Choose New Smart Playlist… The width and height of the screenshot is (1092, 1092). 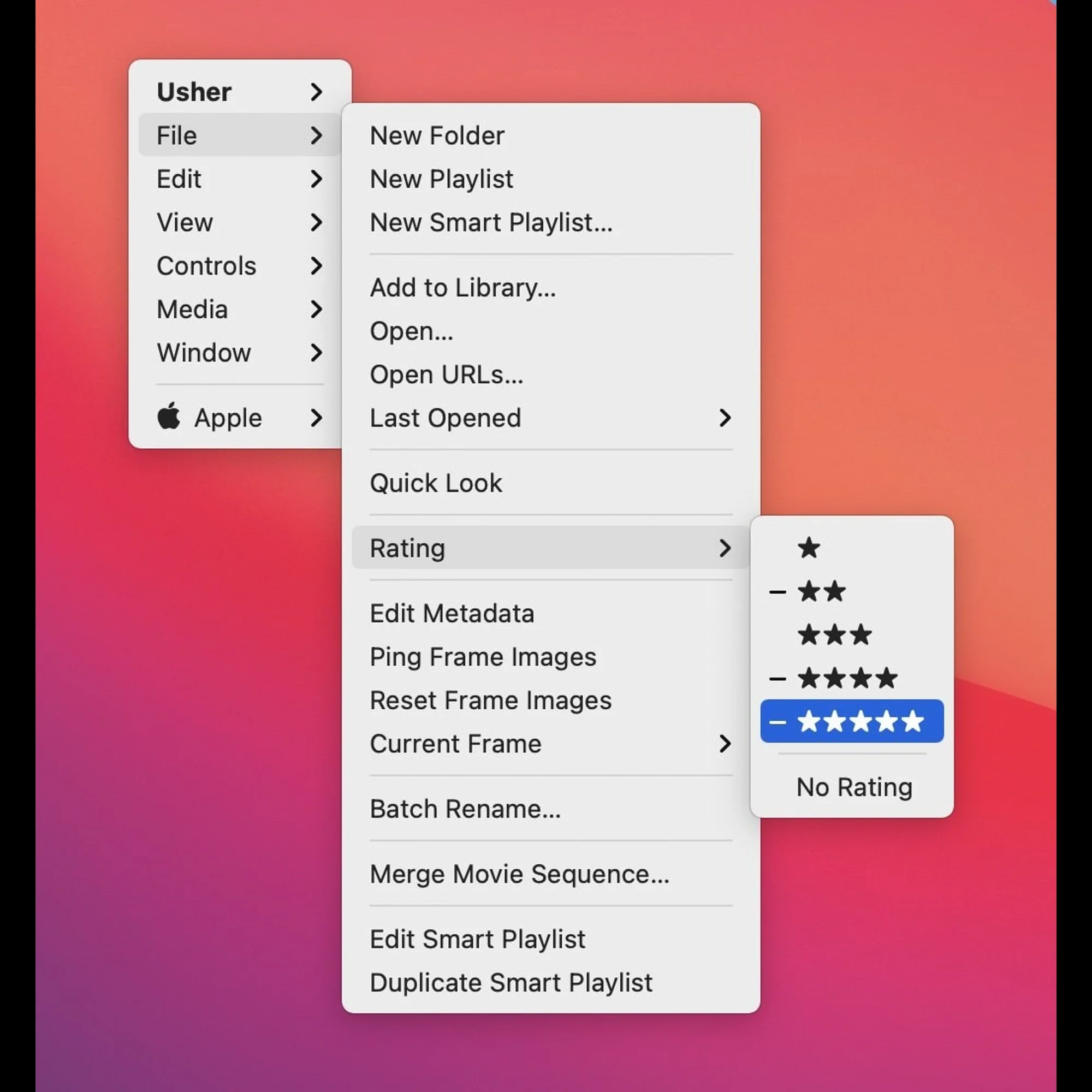coord(550,222)
